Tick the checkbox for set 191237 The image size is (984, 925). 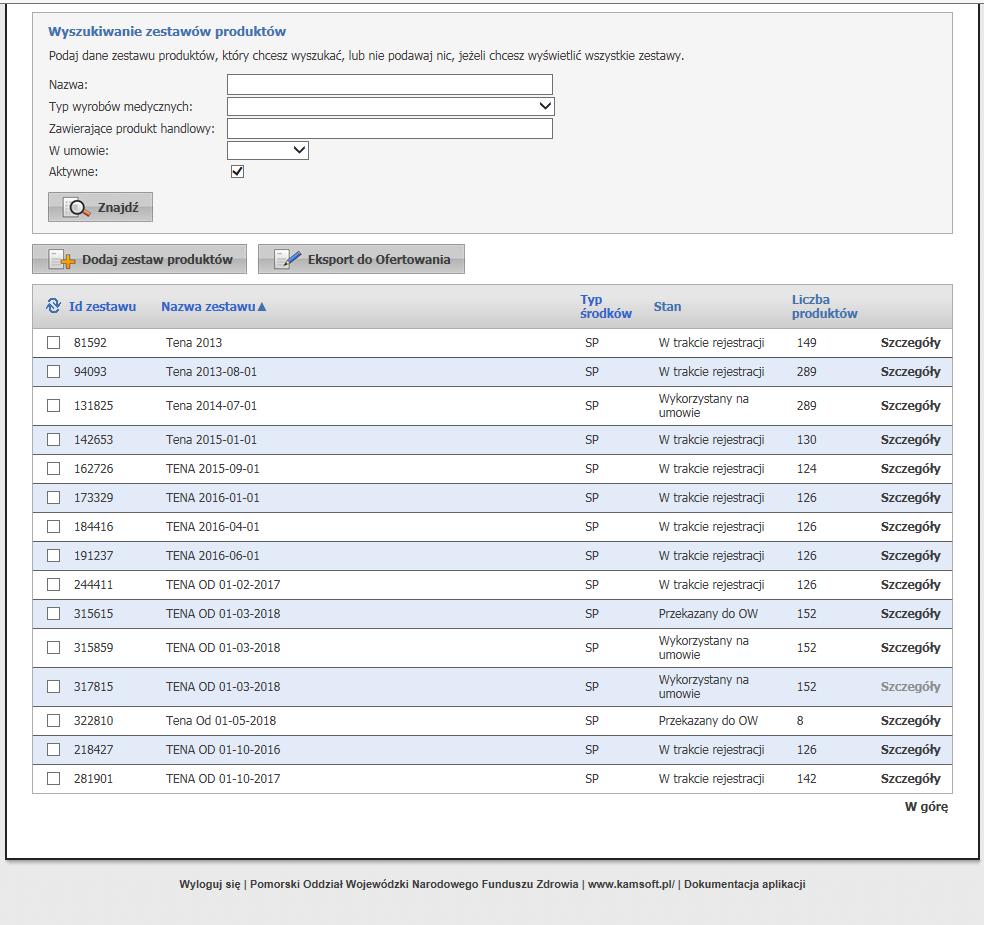point(54,555)
